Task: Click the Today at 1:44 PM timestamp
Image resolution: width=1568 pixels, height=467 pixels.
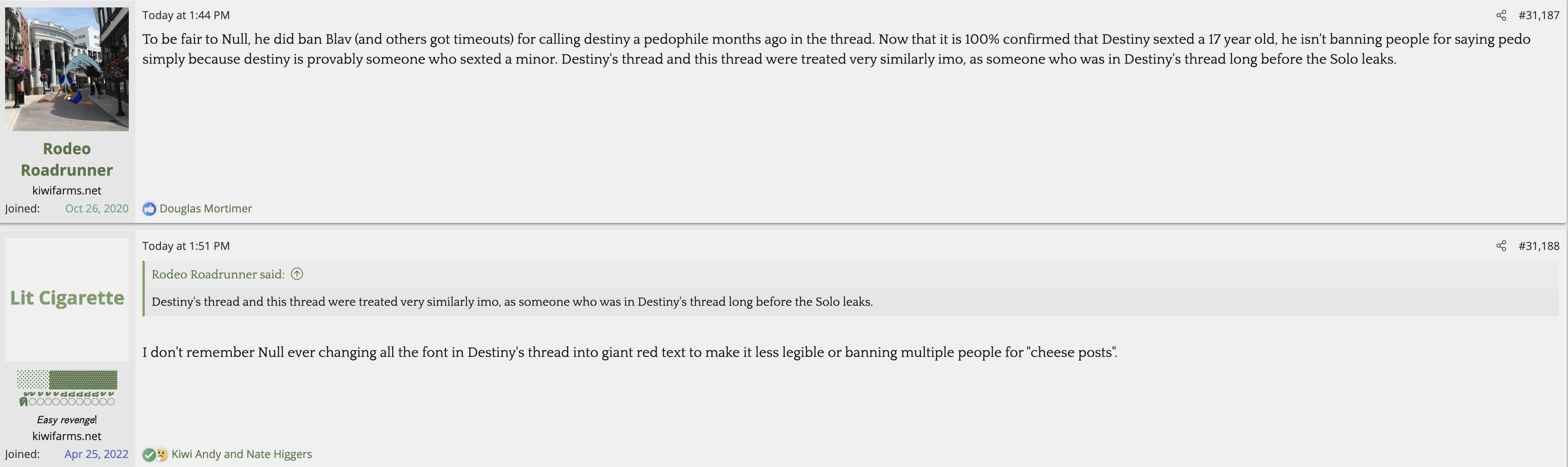Action: tap(186, 15)
